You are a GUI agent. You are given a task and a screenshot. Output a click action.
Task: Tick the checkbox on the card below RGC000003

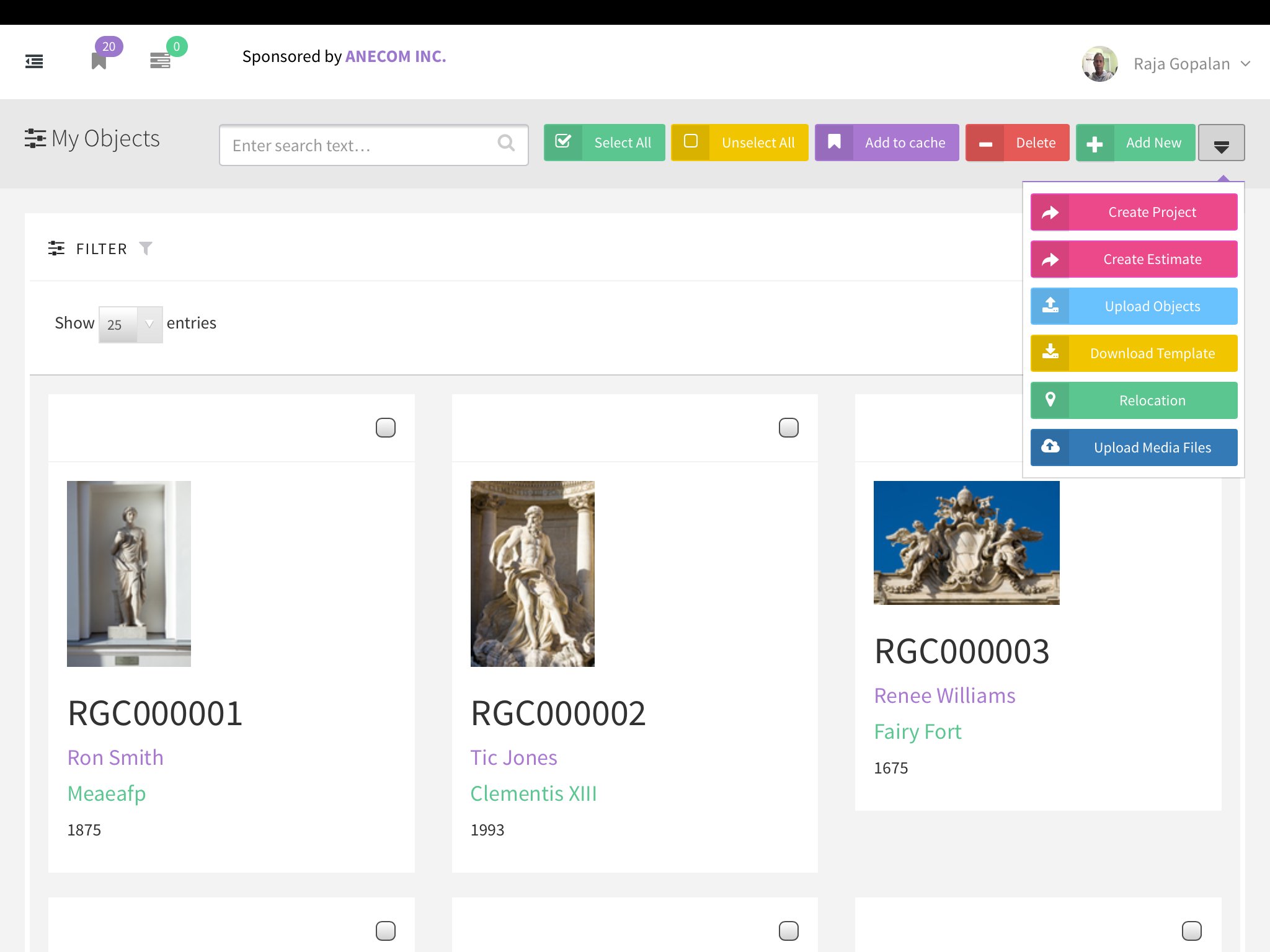tap(1192, 931)
